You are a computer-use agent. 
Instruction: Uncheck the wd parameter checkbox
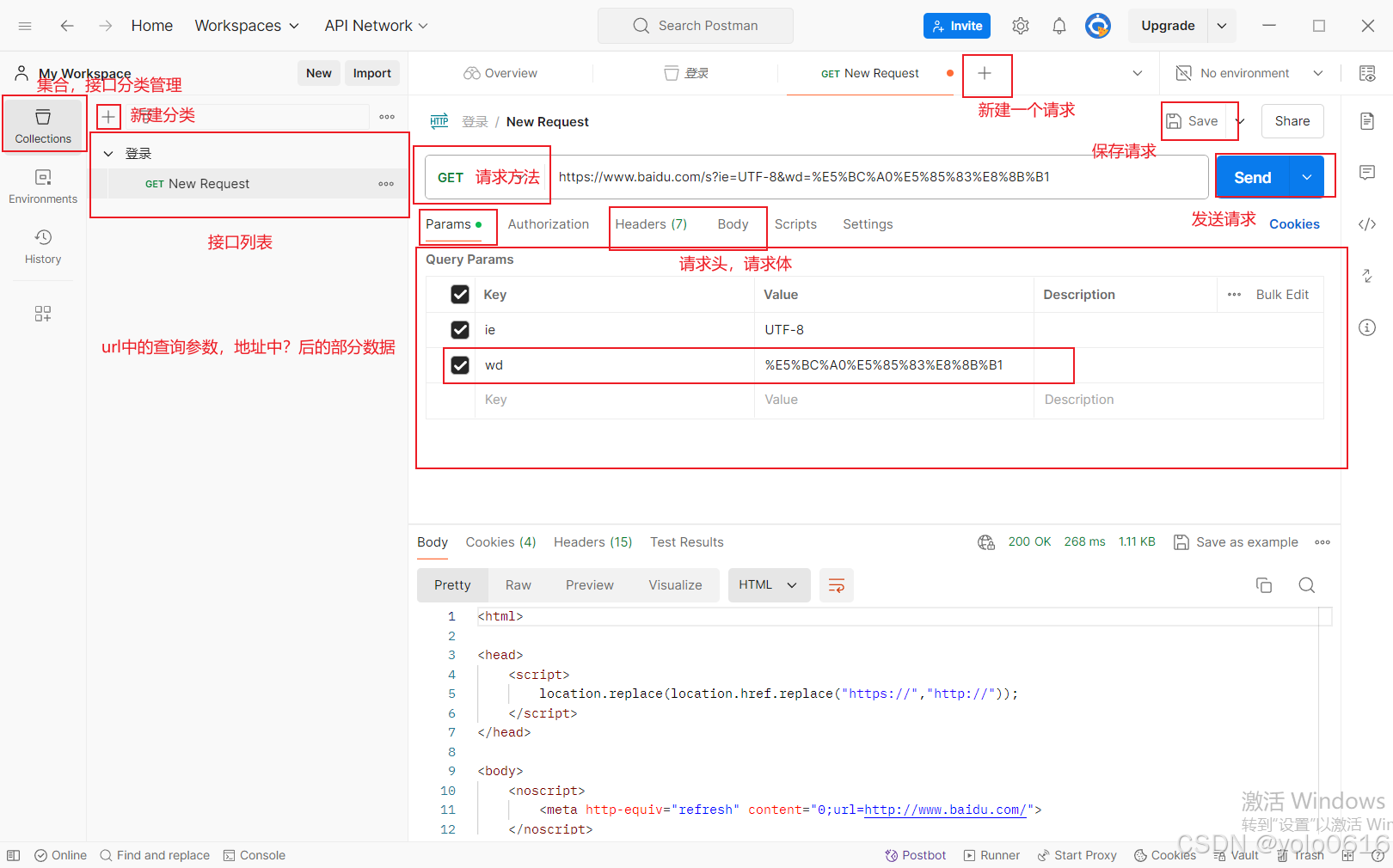pos(460,365)
